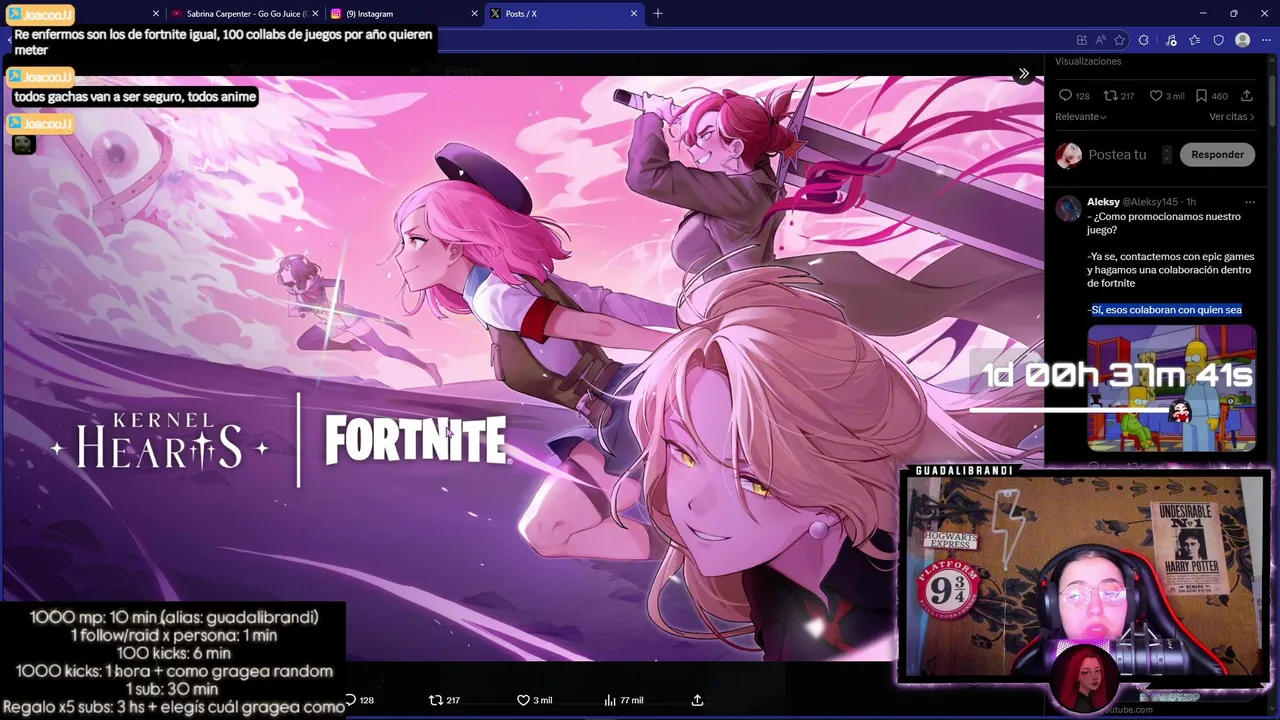The image size is (1280, 720).
Task: Click heart icon in the image viewer bottom bar
Action: pyautogui.click(x=523, y=700)
